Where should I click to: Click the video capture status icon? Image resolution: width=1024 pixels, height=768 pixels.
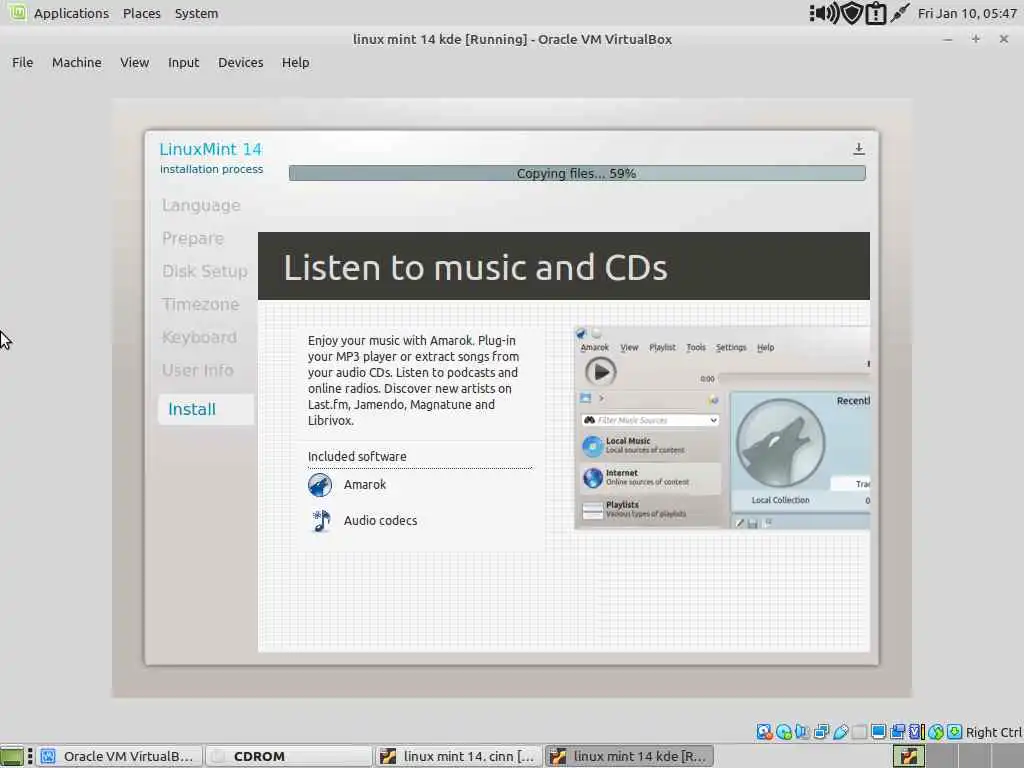898,732
